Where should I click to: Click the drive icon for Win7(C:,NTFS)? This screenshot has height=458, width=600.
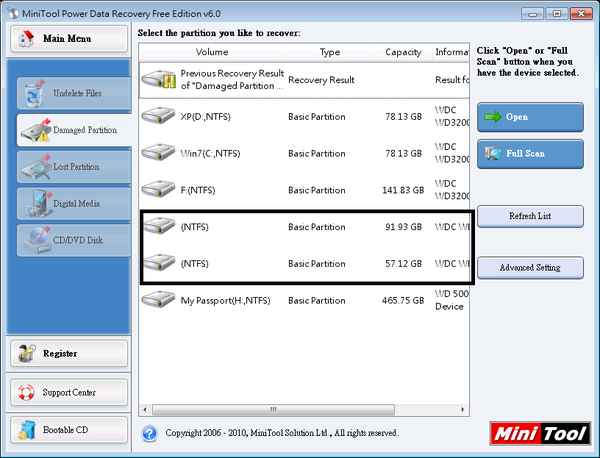tap(158, 152)
